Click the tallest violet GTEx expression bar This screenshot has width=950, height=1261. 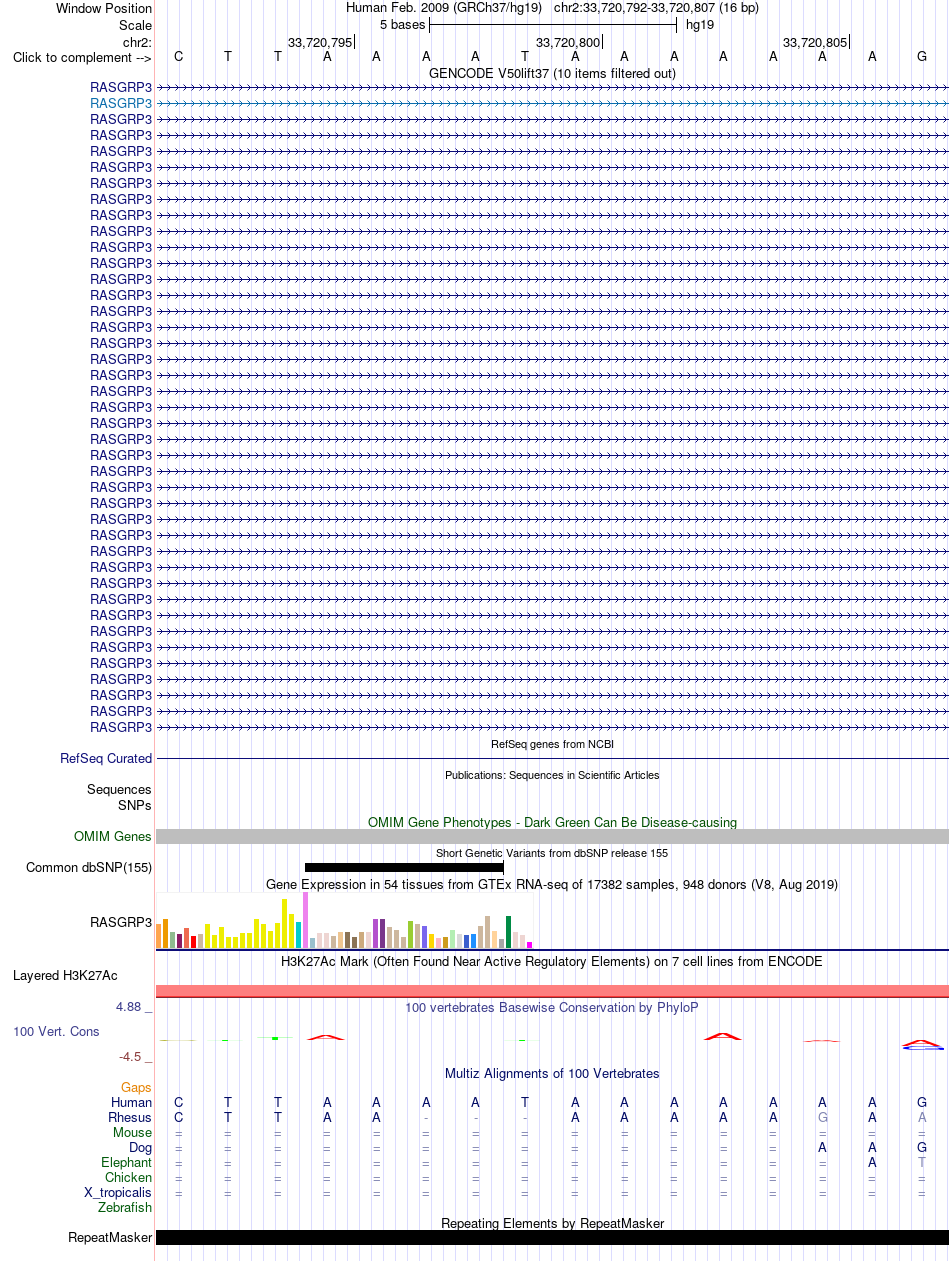(306, 920)
